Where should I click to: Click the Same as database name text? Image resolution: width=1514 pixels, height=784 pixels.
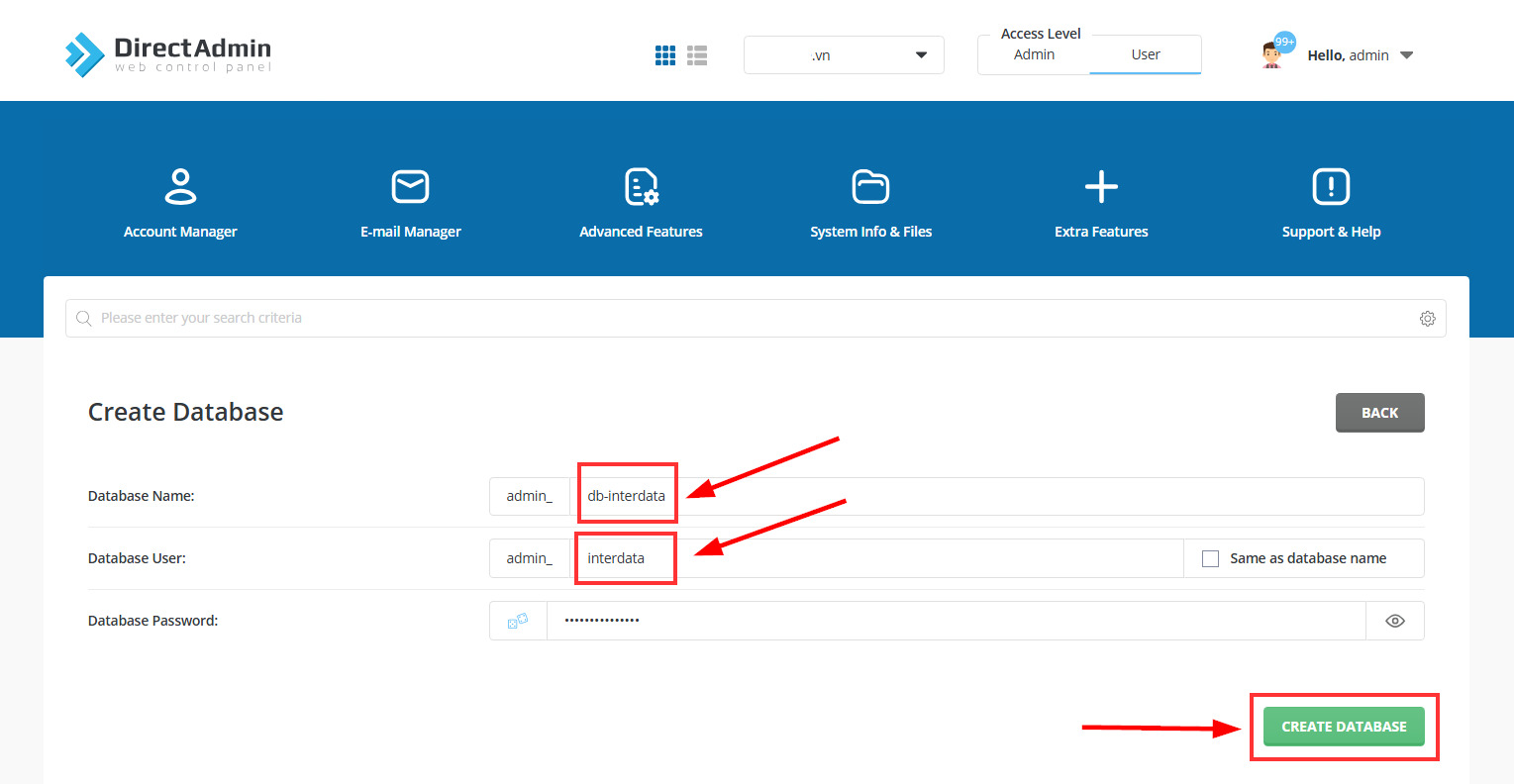coord(1308,558)
